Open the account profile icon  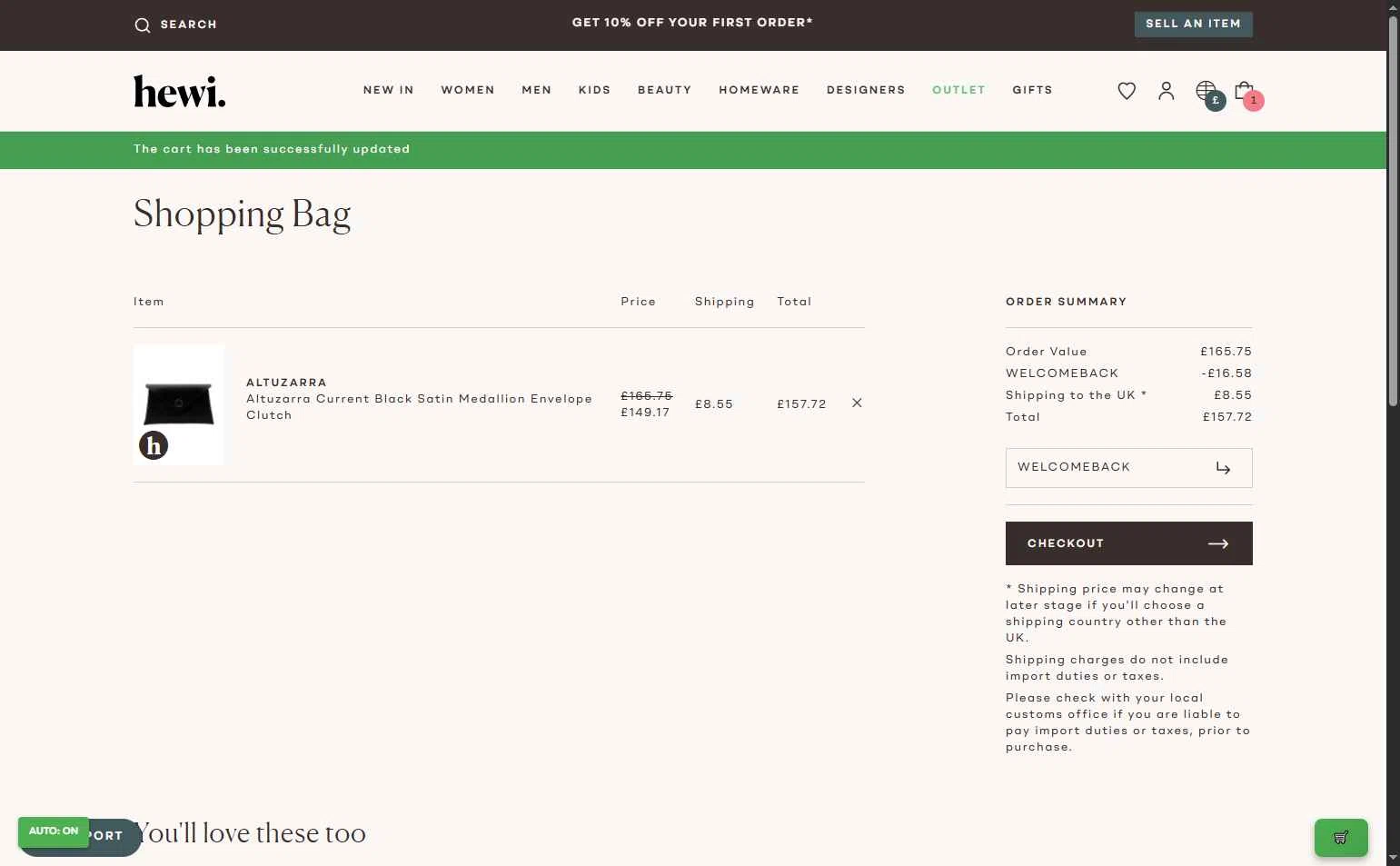coord(1167,91)
